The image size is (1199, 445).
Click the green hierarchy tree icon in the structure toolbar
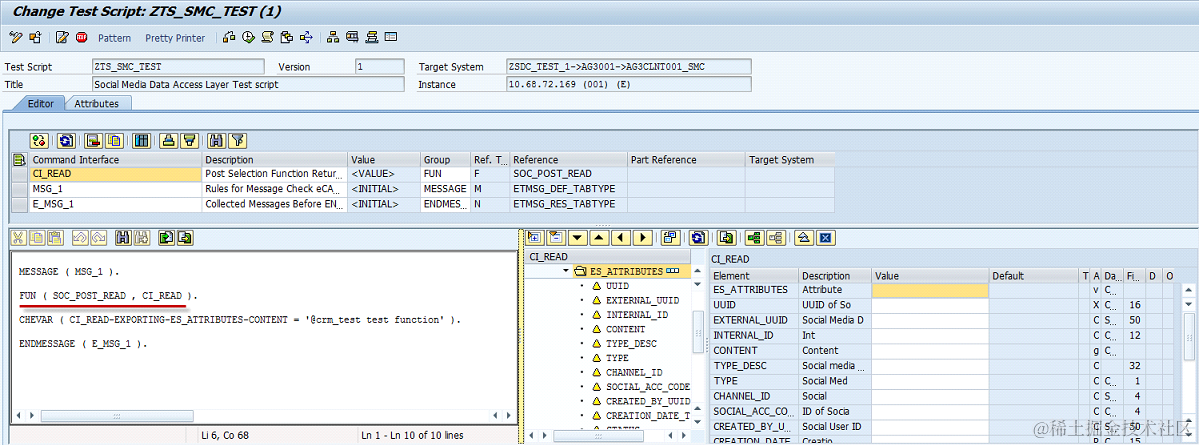[755, 238]
